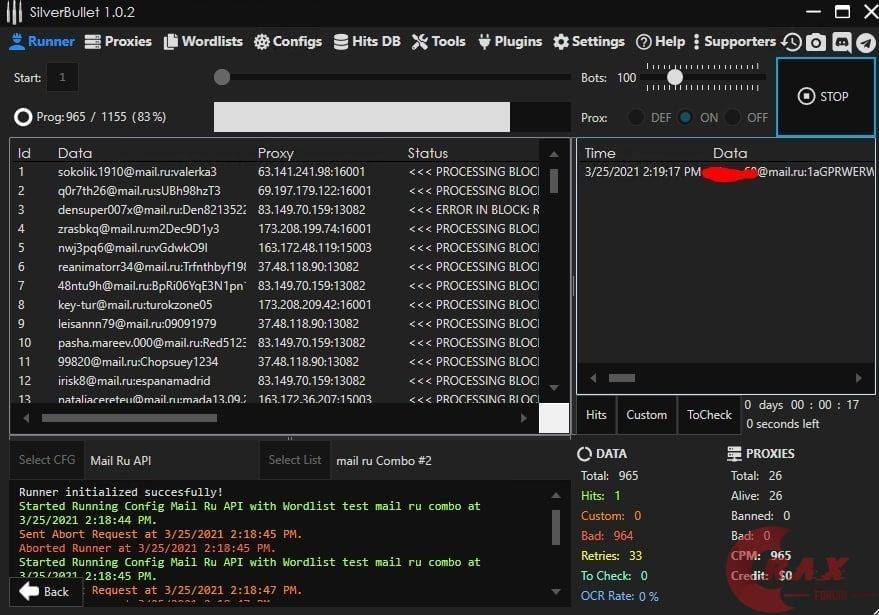The width and height of the screenshot is (879, 615).
Task: Click the Mail Ru API config name
Action: tap(121, 461)
